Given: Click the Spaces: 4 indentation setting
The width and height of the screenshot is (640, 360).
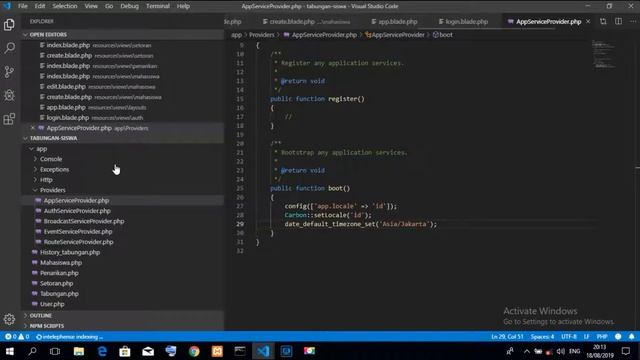Looking at the screenshot, I should point(542,337).
